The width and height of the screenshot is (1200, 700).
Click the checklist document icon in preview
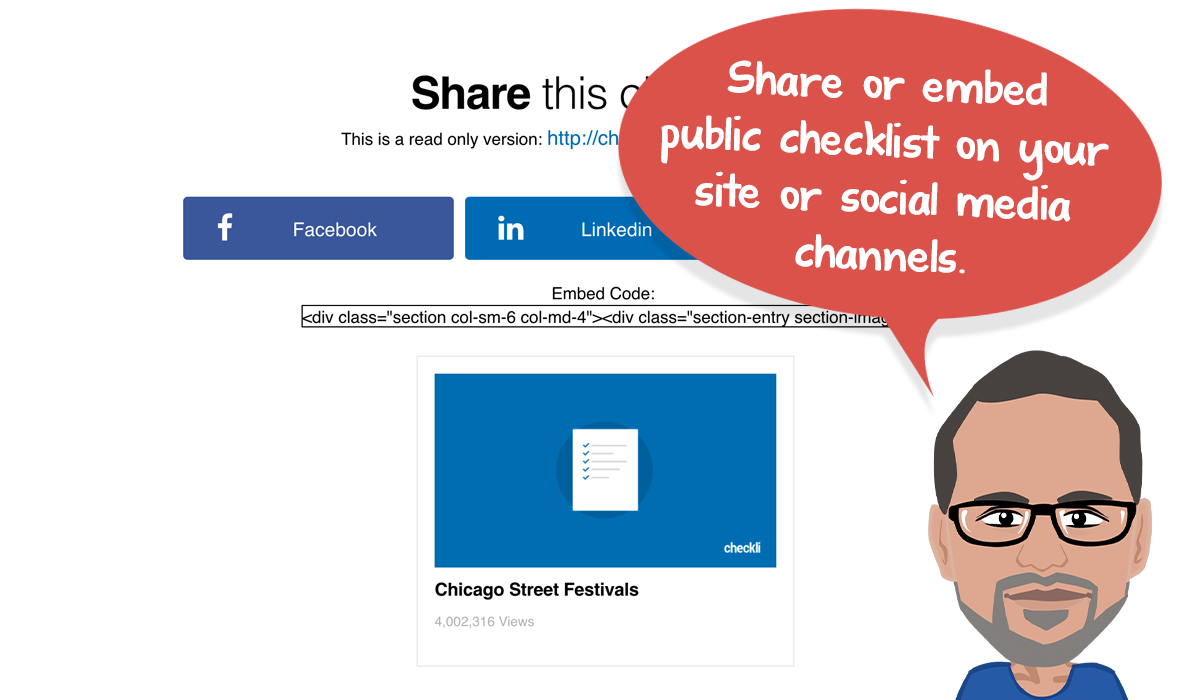[605, 469]
